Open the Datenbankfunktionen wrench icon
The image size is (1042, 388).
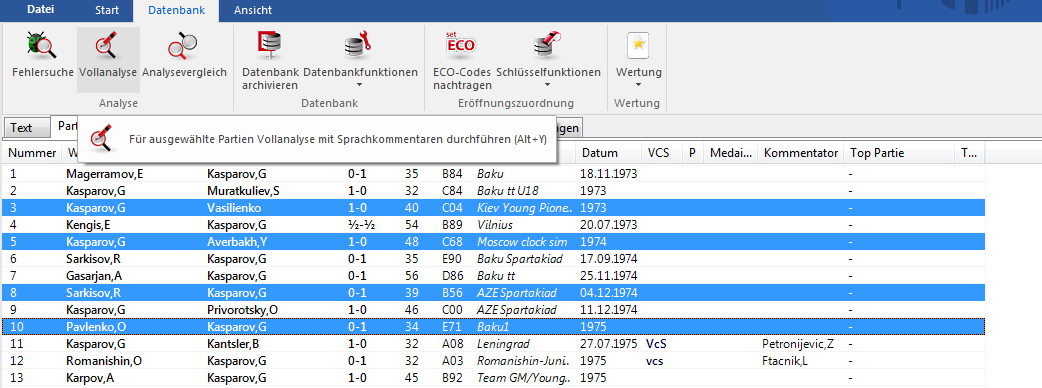360,47
